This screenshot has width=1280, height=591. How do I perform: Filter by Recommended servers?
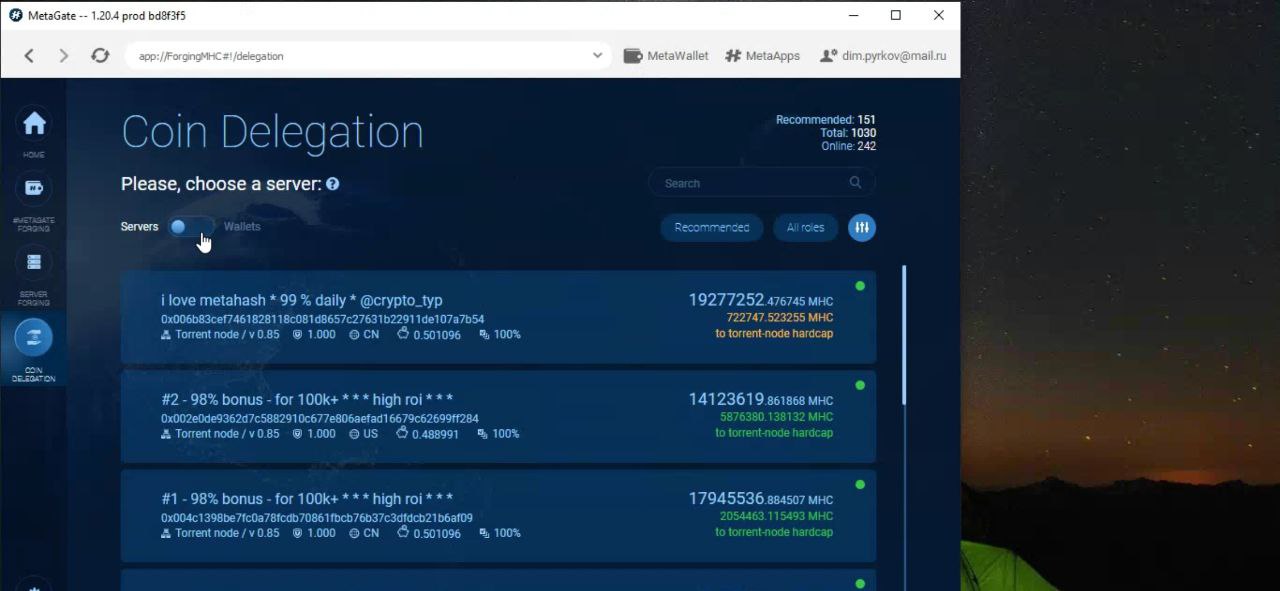(x=712, y=228)
